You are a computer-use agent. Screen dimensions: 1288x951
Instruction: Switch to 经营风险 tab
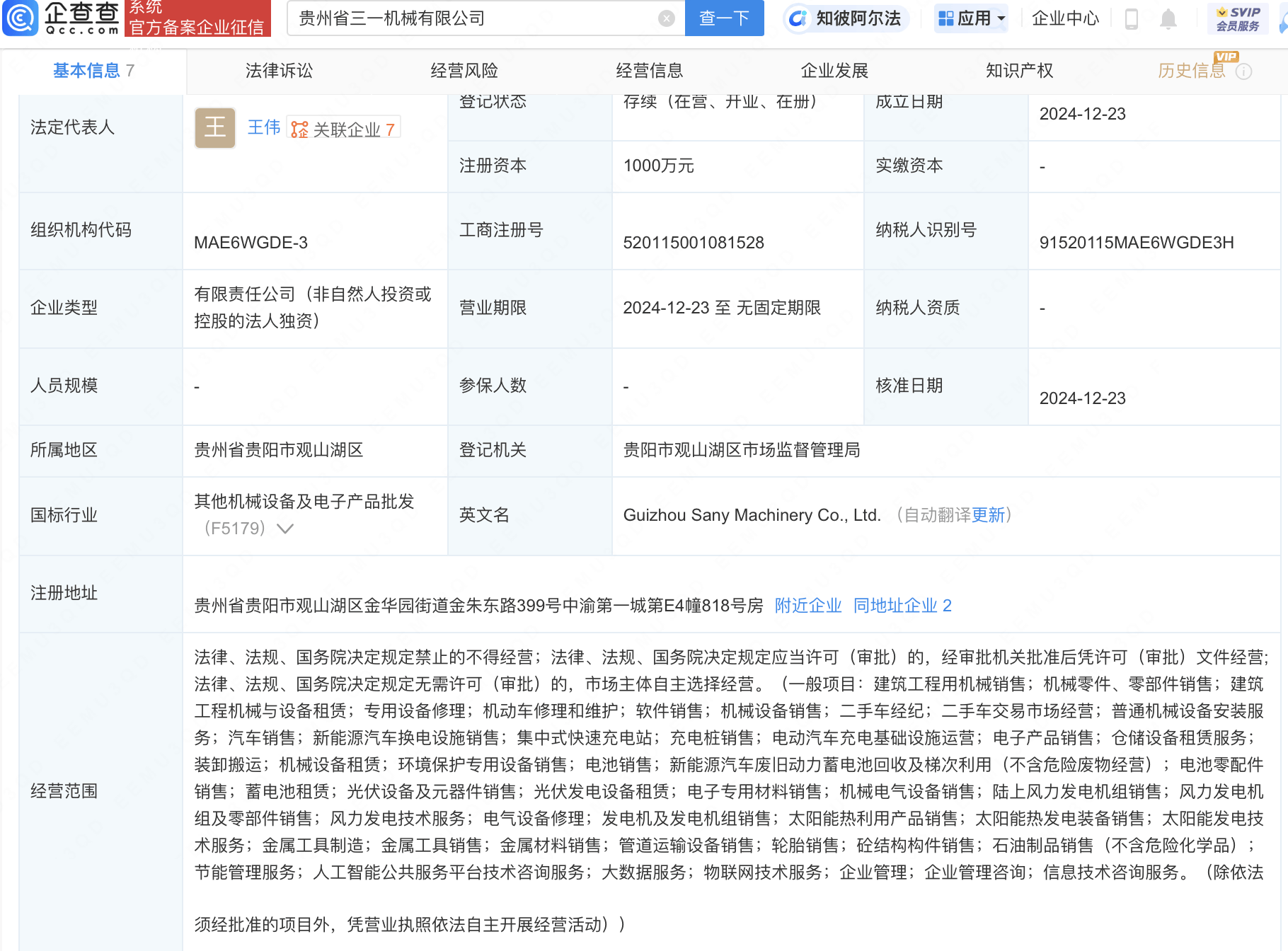(x=464, y=71)
